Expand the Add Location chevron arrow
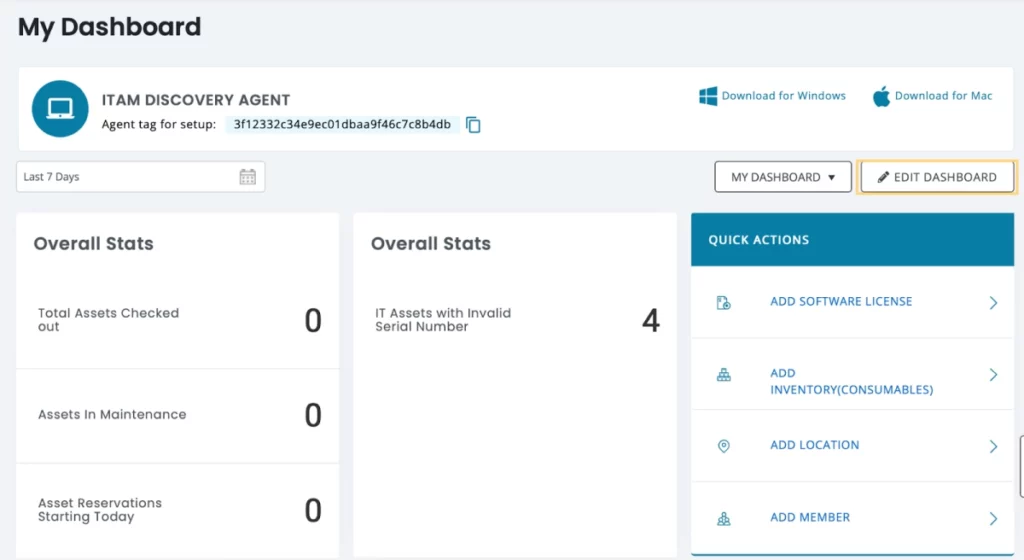1024x560 pixels. point(993,446)
